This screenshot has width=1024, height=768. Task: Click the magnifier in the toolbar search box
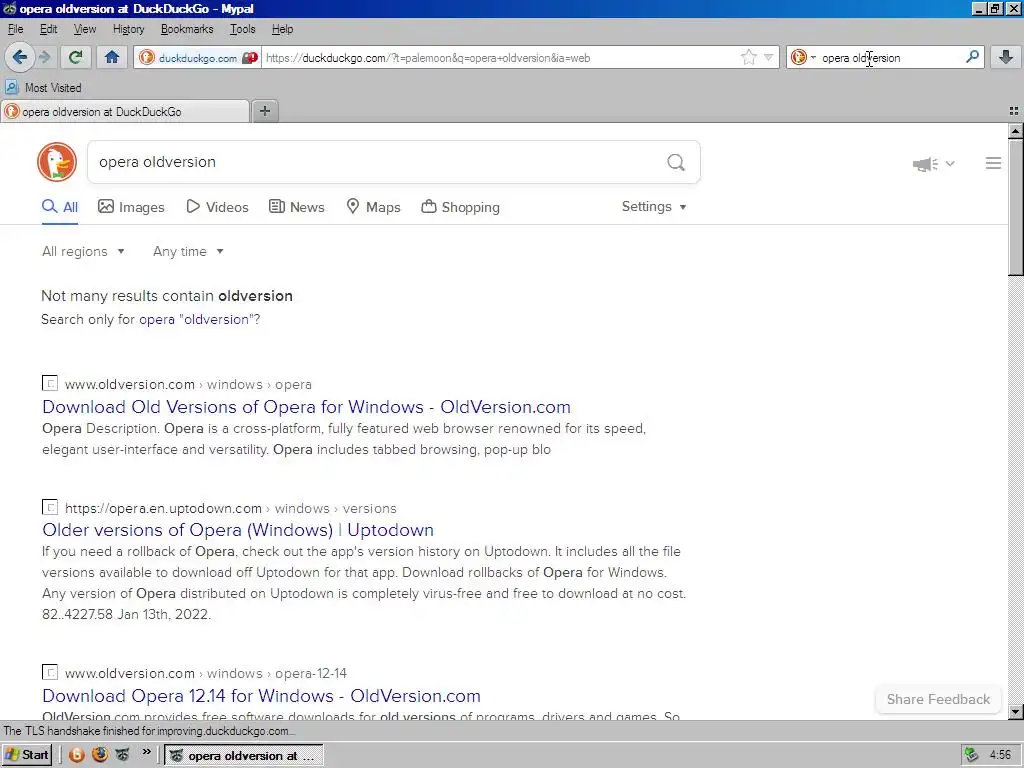pyautogui.click(x=972, y=57)
